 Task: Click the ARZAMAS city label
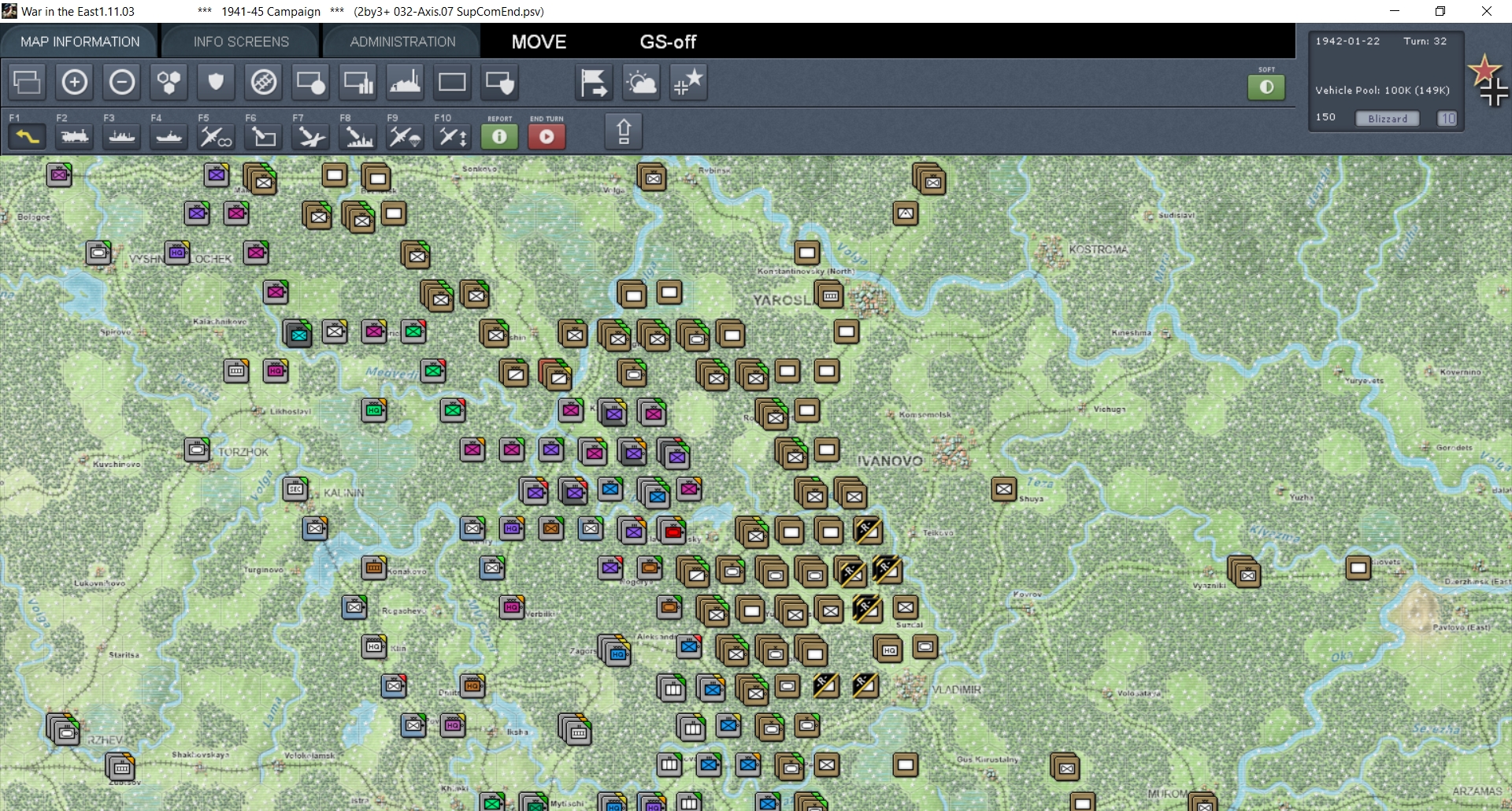[1477, 791]
